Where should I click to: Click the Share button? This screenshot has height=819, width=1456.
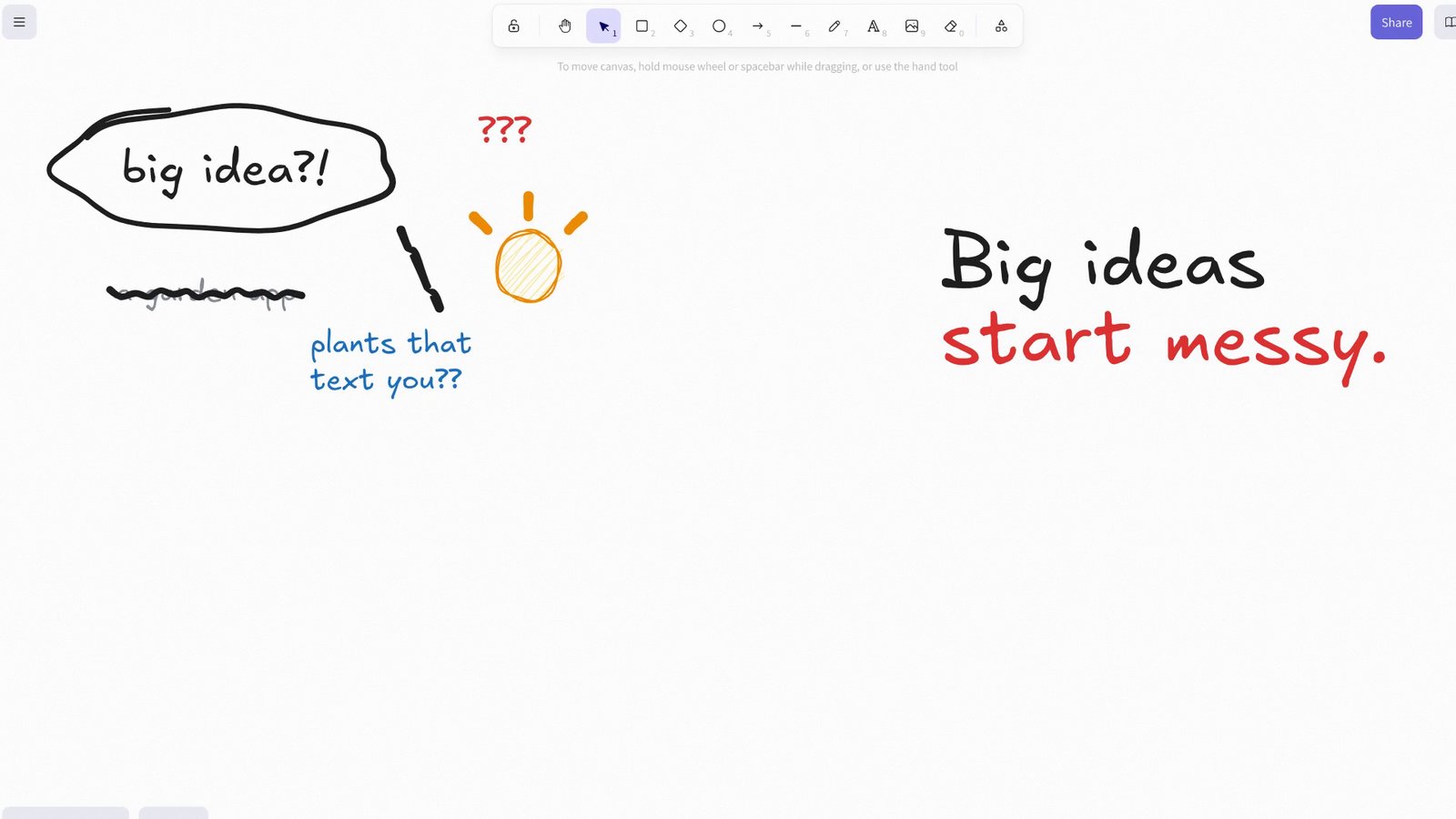pyautogui.click(x=1396, y=23)
